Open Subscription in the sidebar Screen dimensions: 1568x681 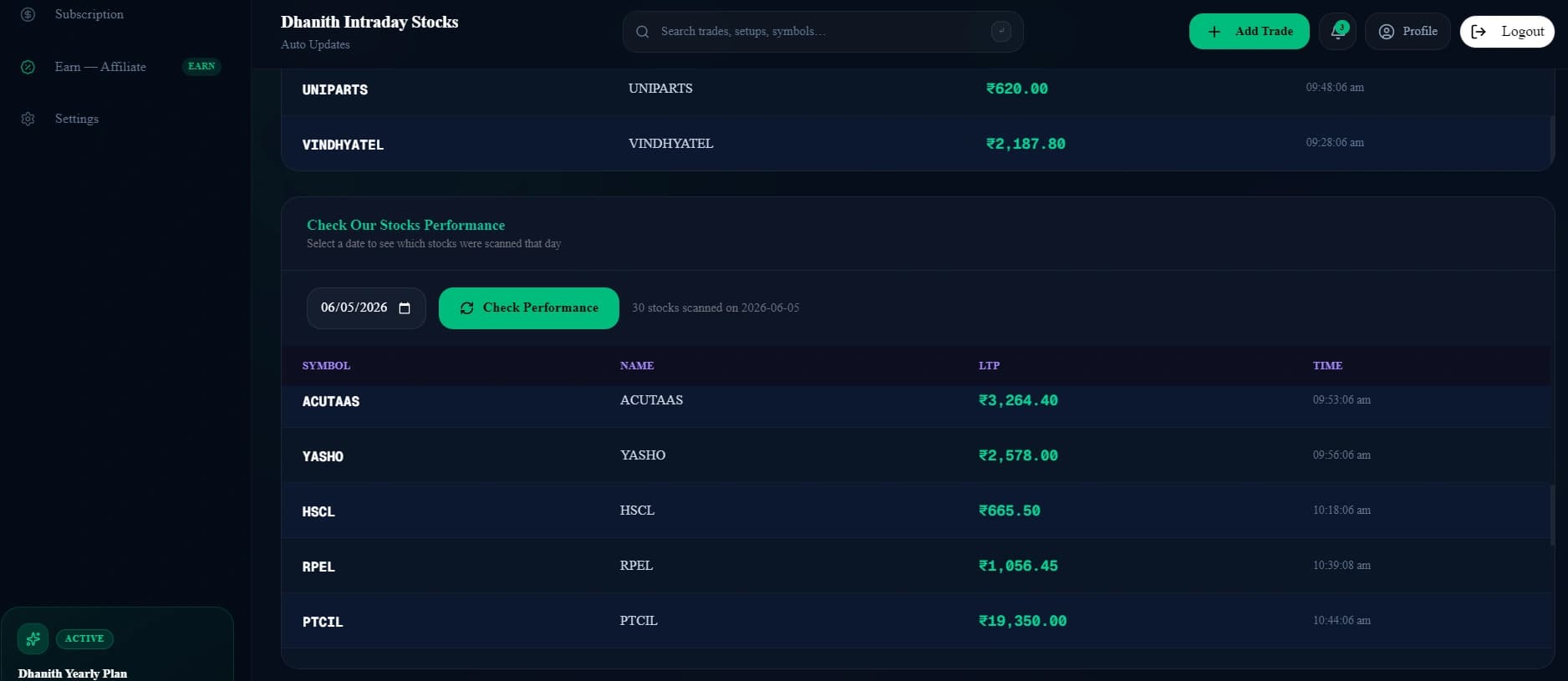(89, 14)
